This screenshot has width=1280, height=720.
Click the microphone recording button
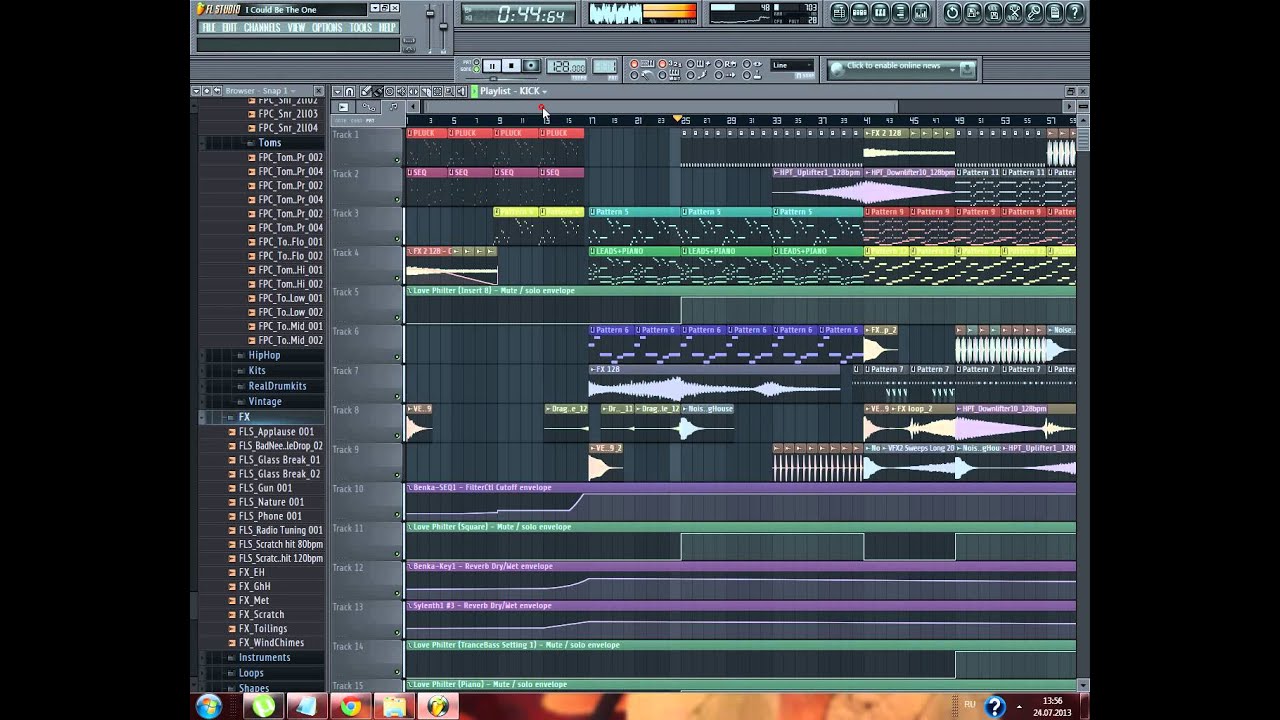pos(1034,13)
